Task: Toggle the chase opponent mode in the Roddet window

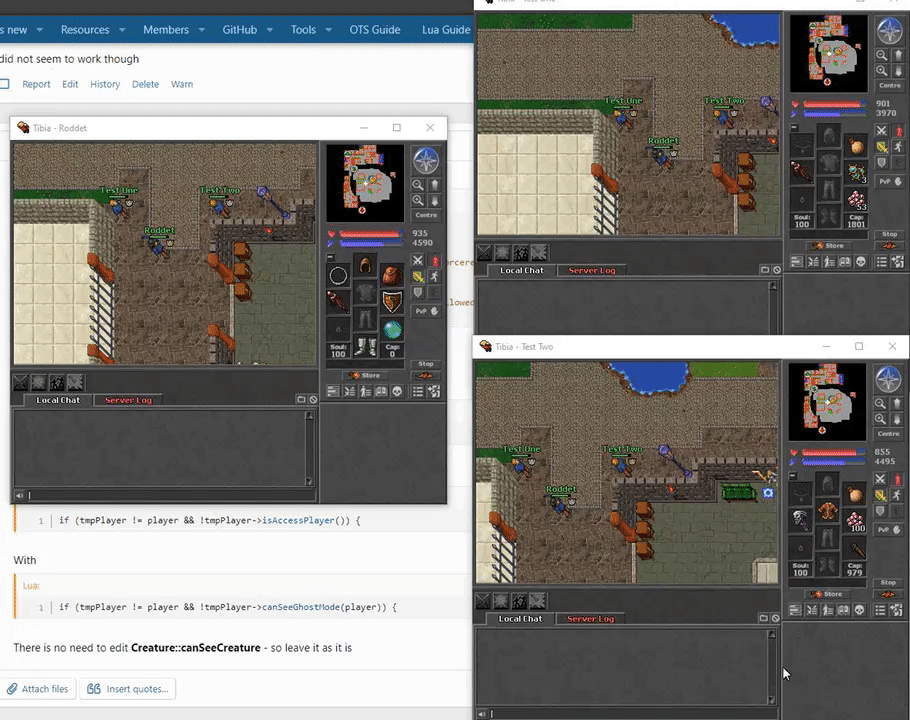Action: [435, 277]
